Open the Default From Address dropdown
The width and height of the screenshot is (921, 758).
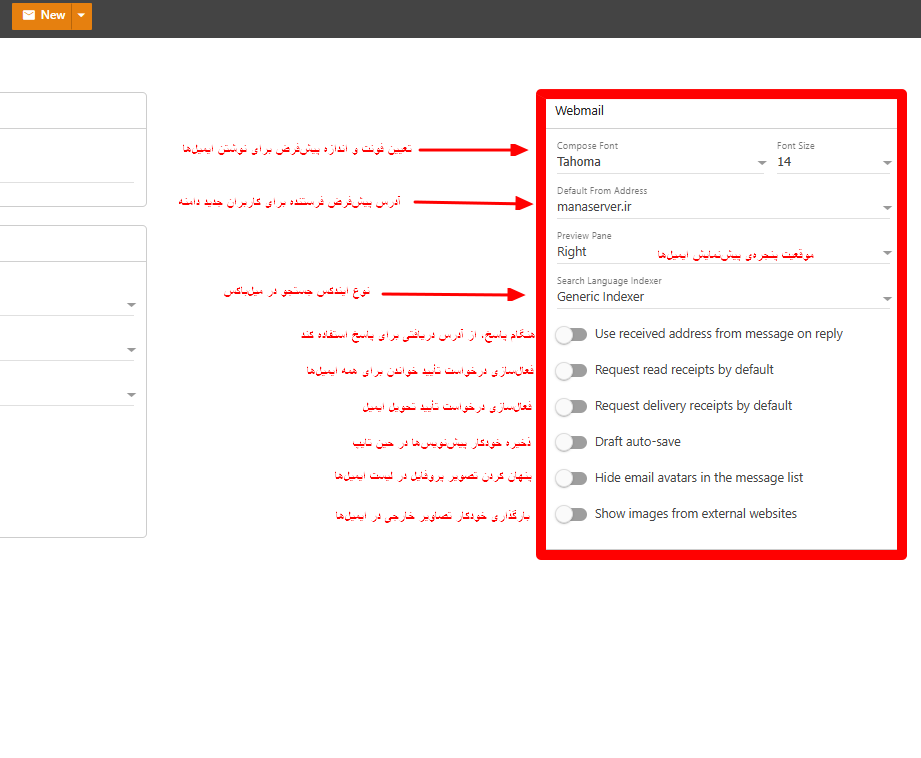886,208
